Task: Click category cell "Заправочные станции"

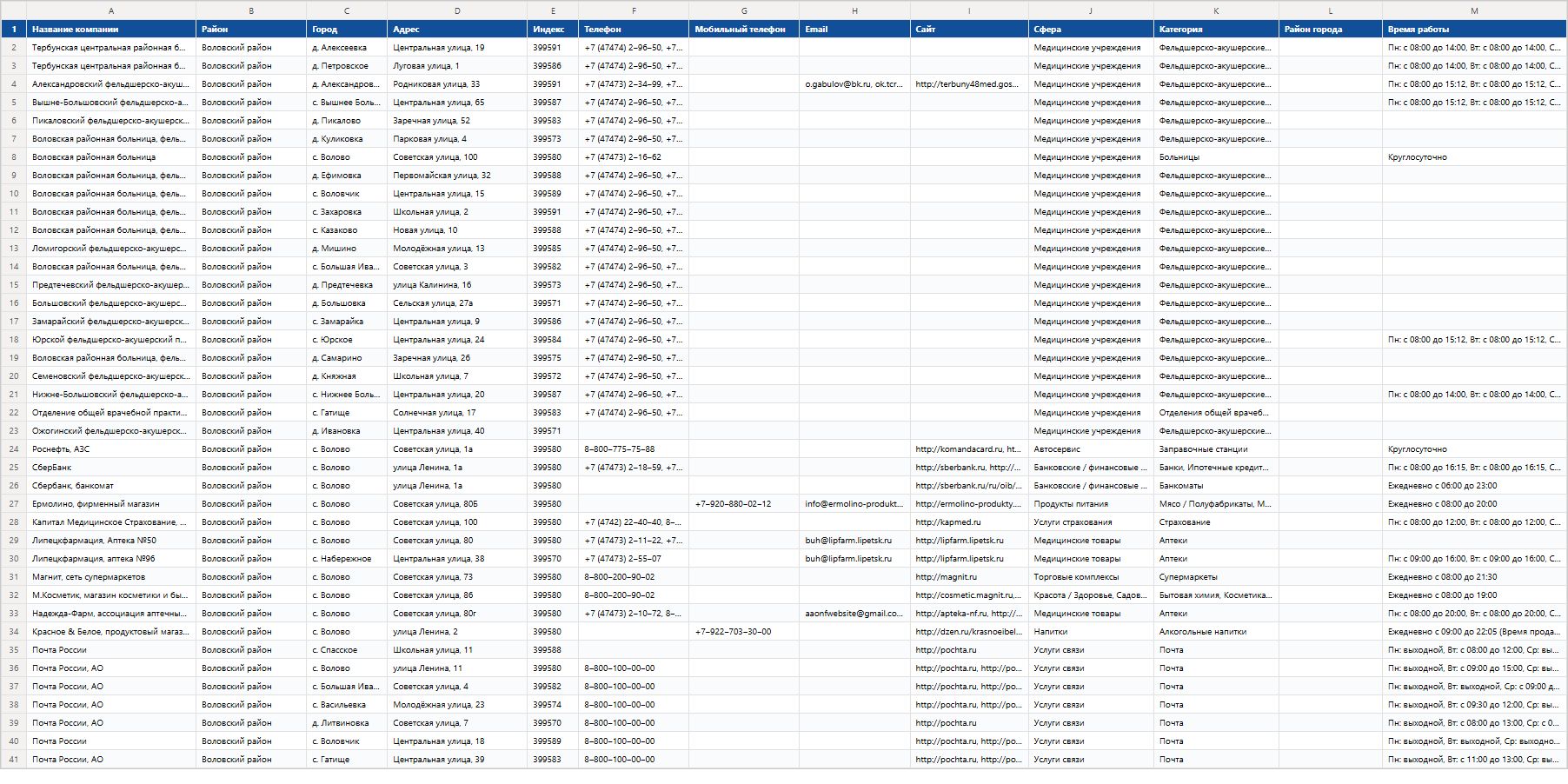Action: (1216, 449)
